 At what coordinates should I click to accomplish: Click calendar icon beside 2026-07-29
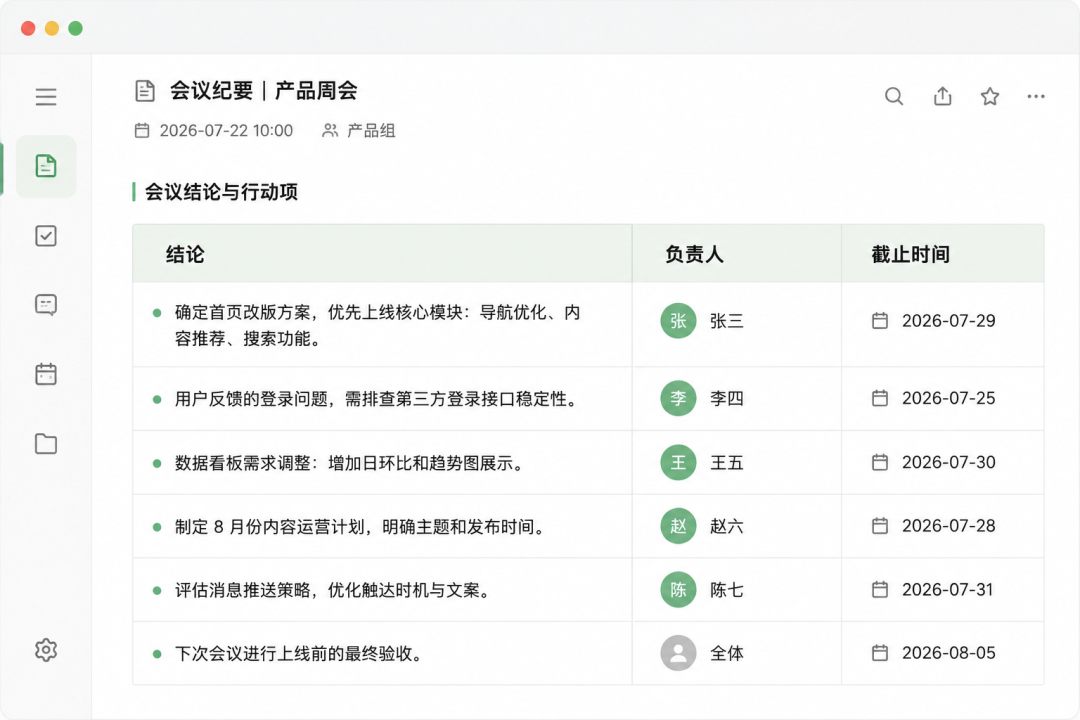(880, 320)
